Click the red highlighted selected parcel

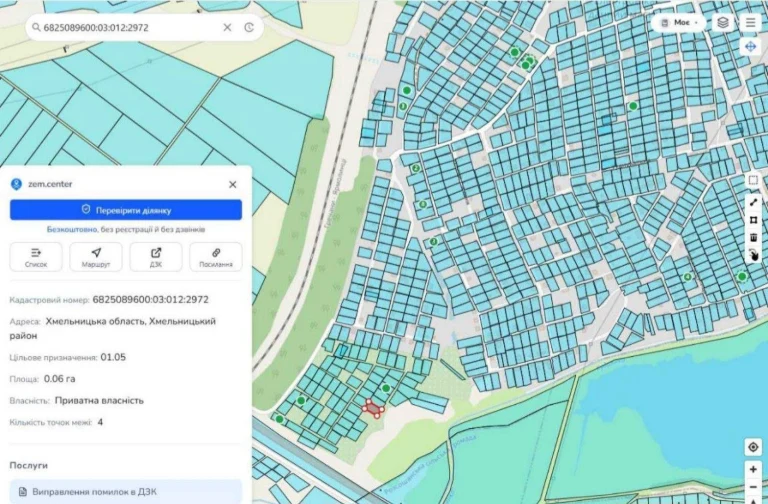point(373,408)
